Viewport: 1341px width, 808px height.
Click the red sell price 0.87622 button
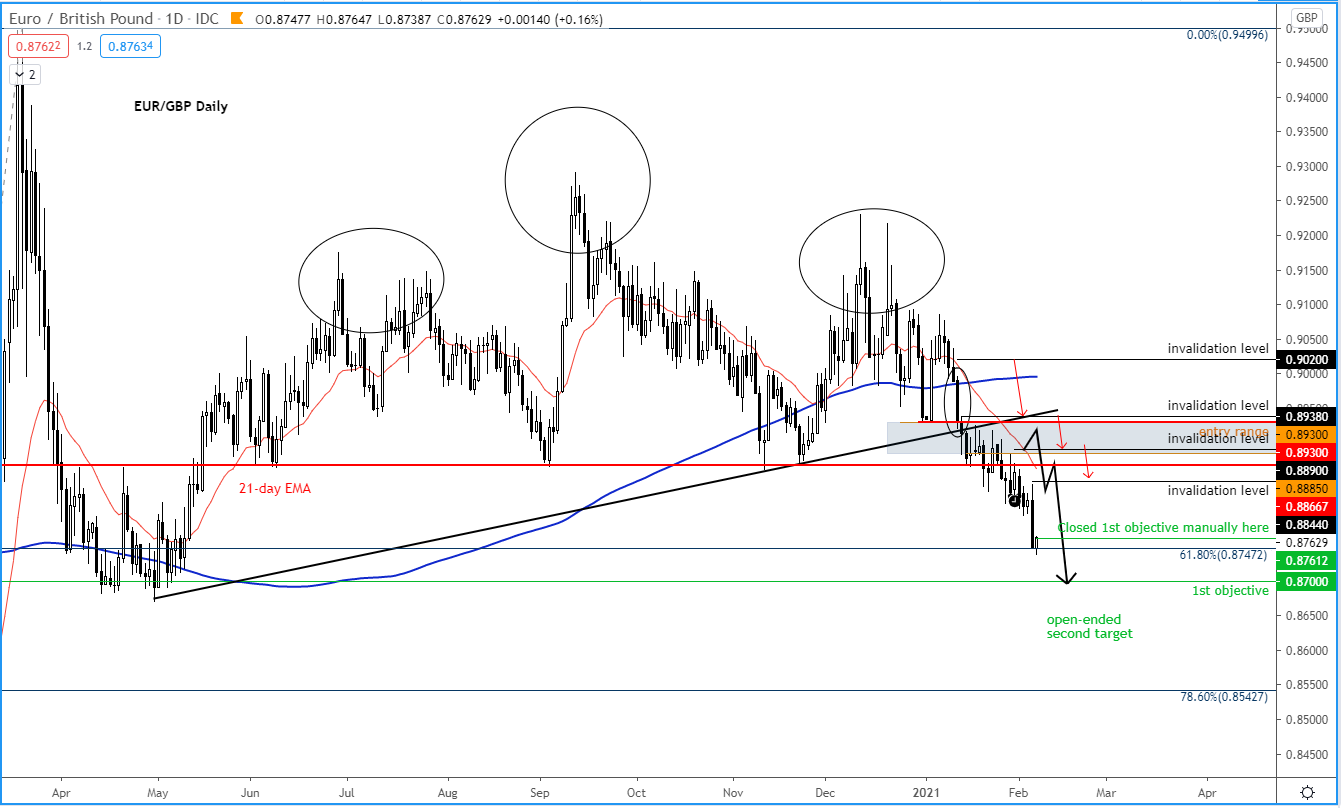pos(36,45)
